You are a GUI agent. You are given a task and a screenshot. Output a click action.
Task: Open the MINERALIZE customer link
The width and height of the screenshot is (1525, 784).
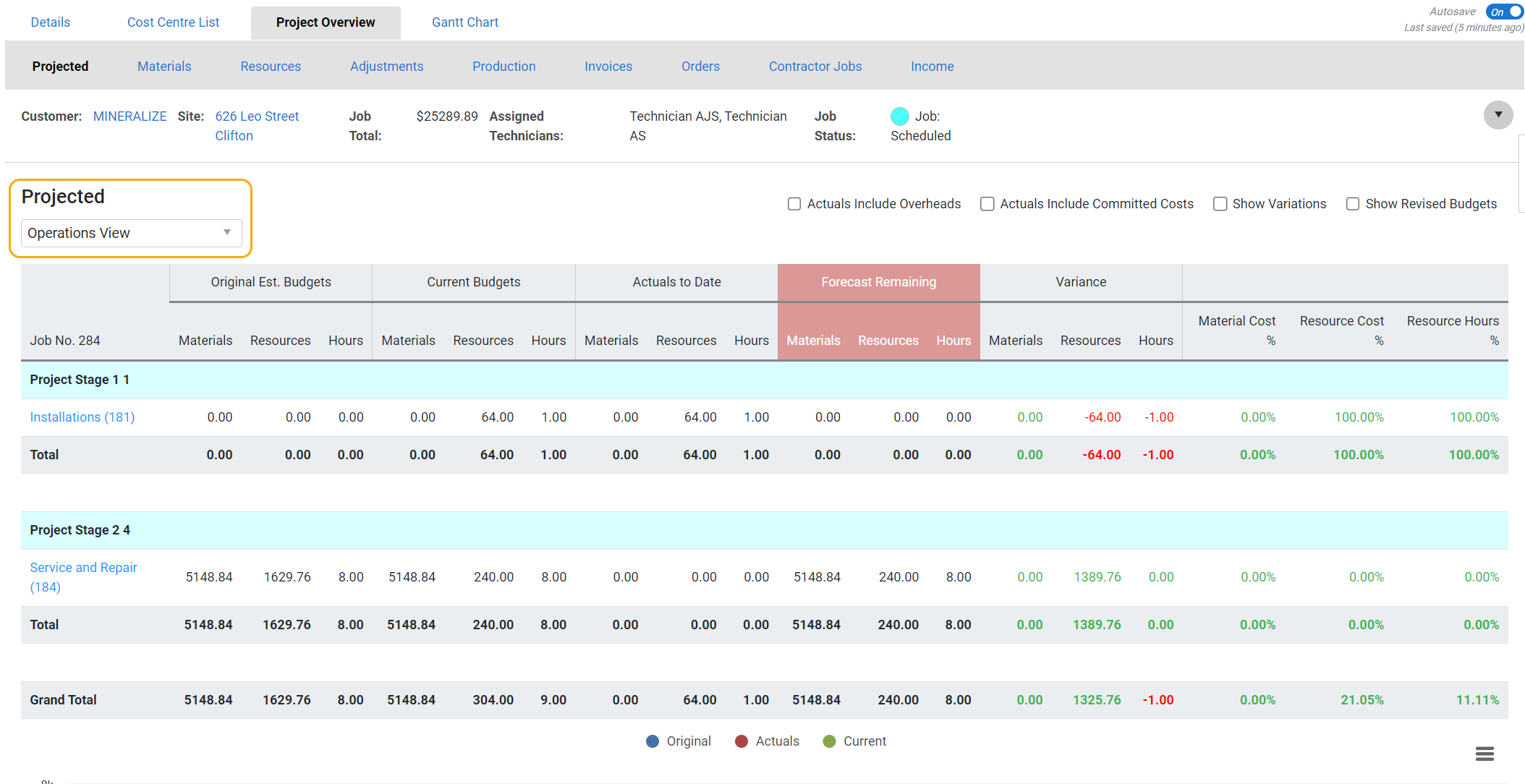pyautogui.click(x=129, y=116)
